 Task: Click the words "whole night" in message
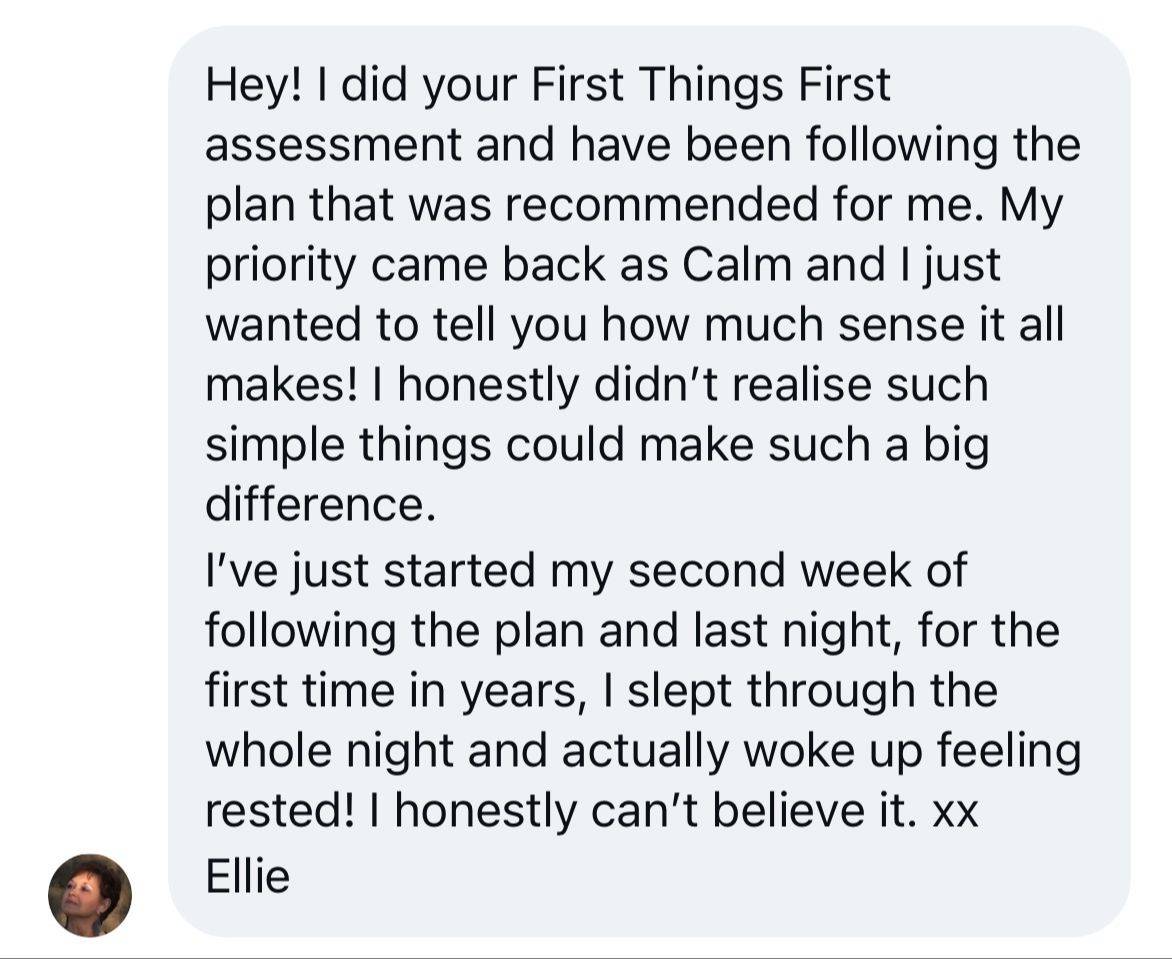(330, 753)
